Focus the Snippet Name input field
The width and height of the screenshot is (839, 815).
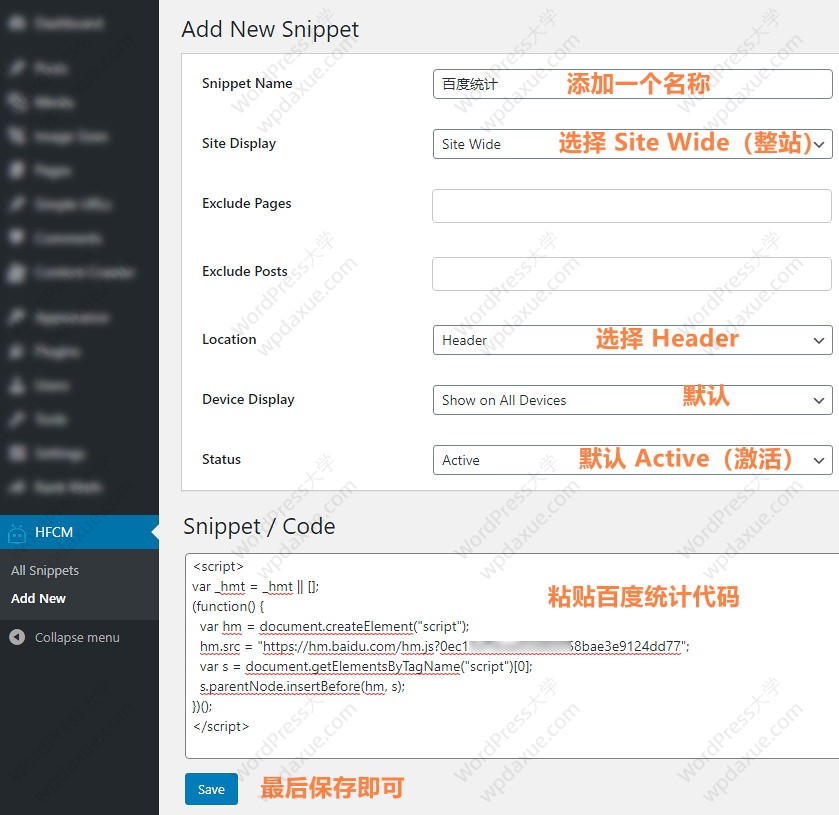(632, 84)
